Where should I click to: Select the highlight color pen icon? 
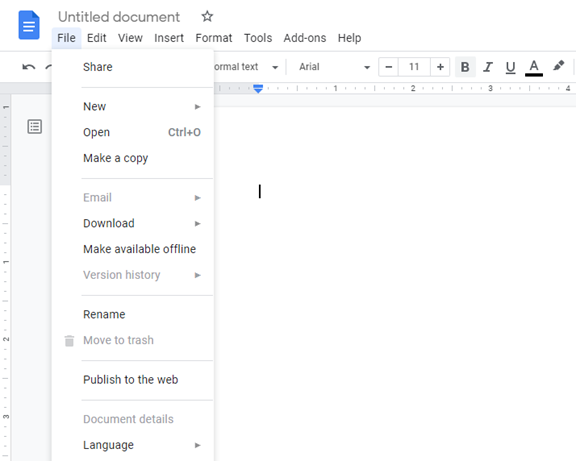559,66
